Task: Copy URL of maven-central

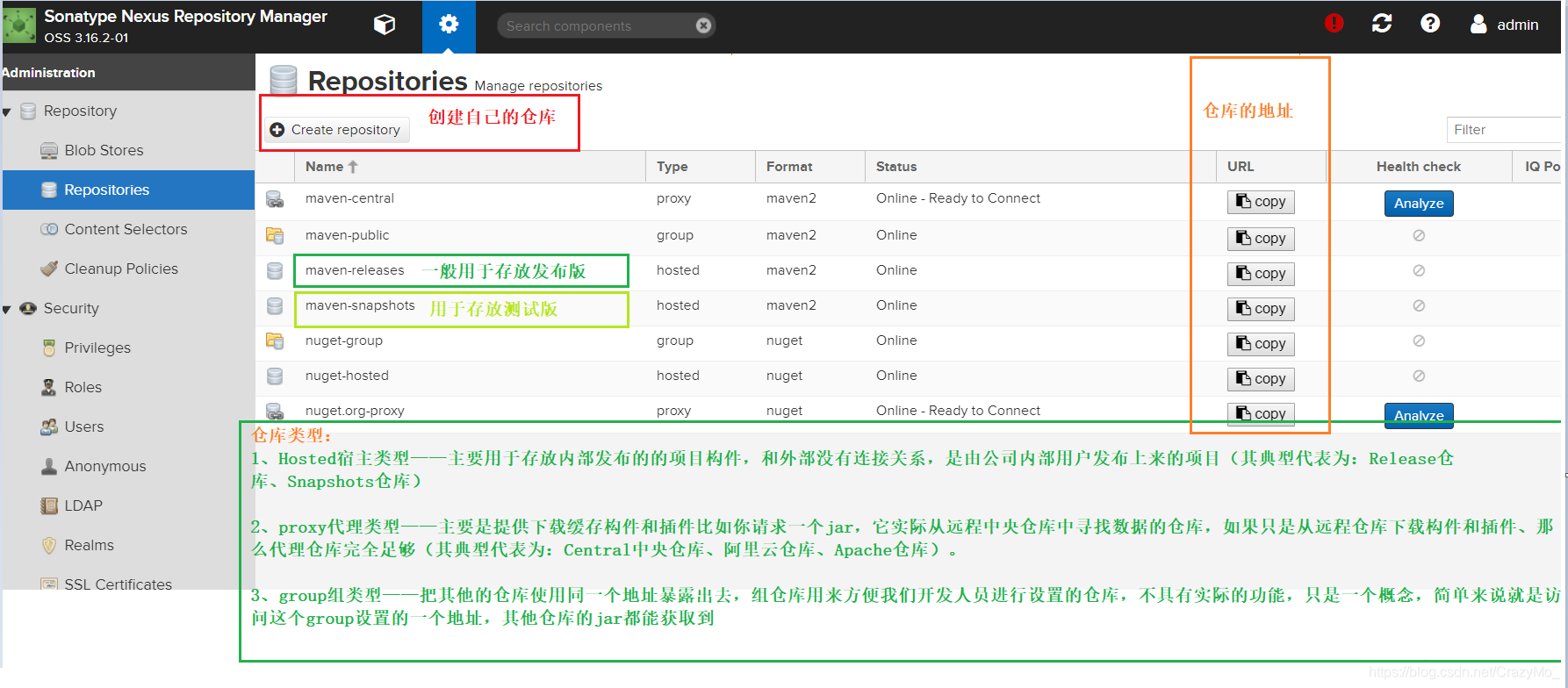Action: pyautogui.click(x=1261, y=202)
